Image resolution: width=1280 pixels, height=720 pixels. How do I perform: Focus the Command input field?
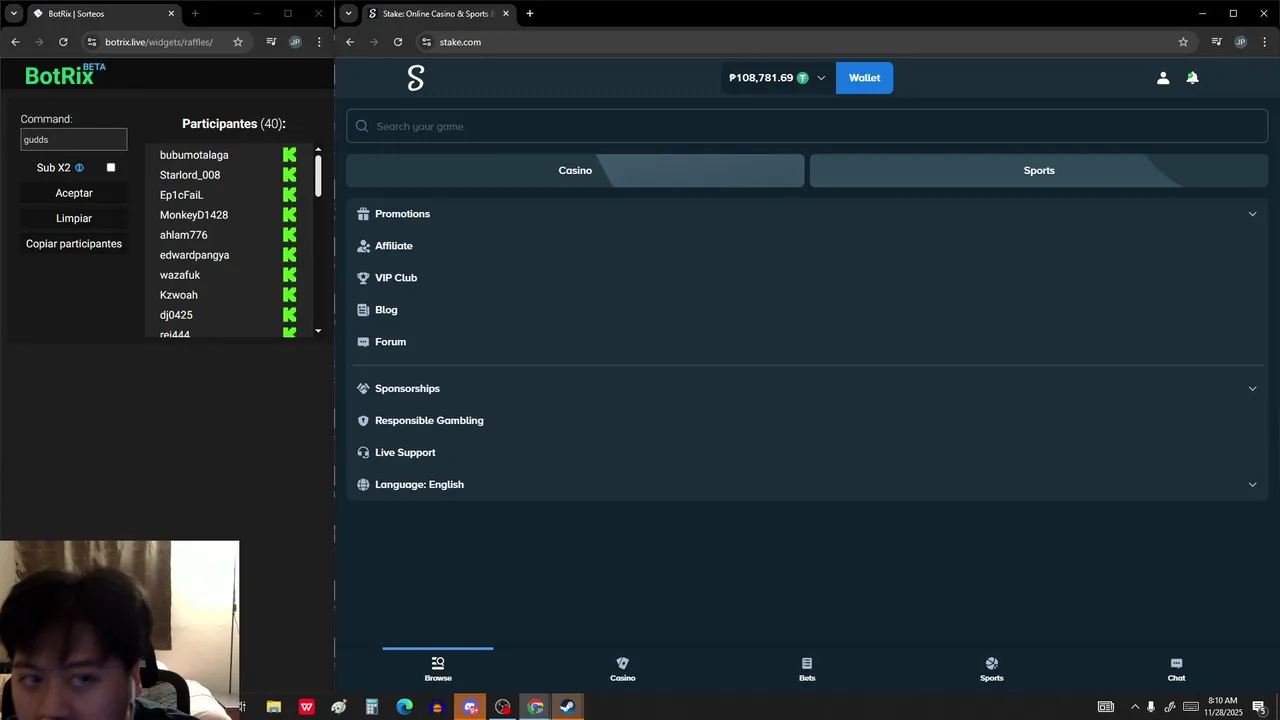click(74, 140)
